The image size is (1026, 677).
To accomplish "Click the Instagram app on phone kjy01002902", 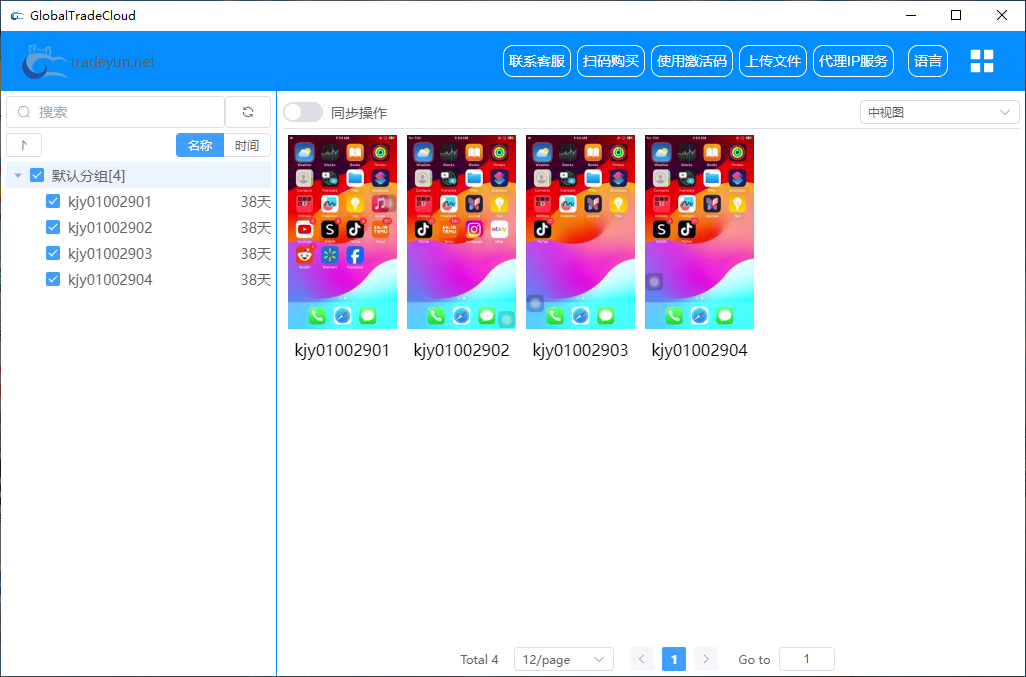I will tap(474, 229).
